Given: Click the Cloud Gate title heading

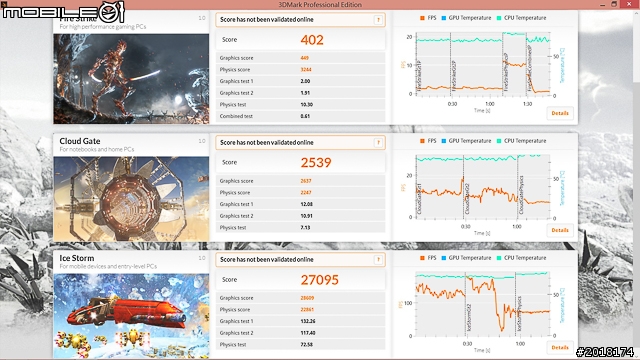Looking at the screenshot, I should [x=80, y=141].
